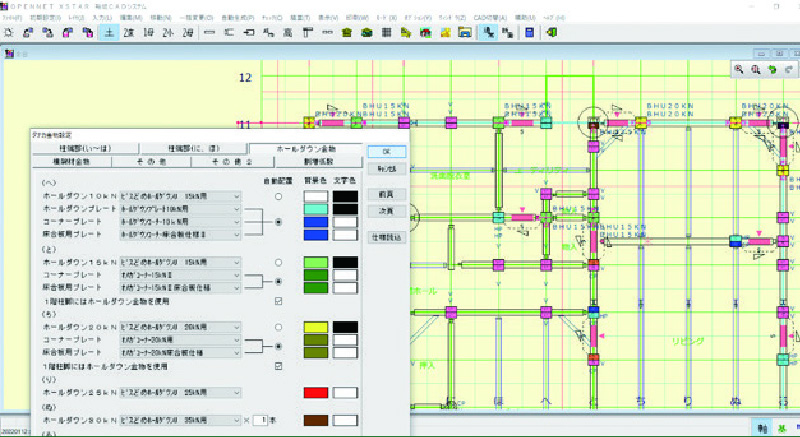Toggle 1階柱脚 checkbox under the 20kN section
The height and width of the screenshot is (437, 800).
(279, 366)
